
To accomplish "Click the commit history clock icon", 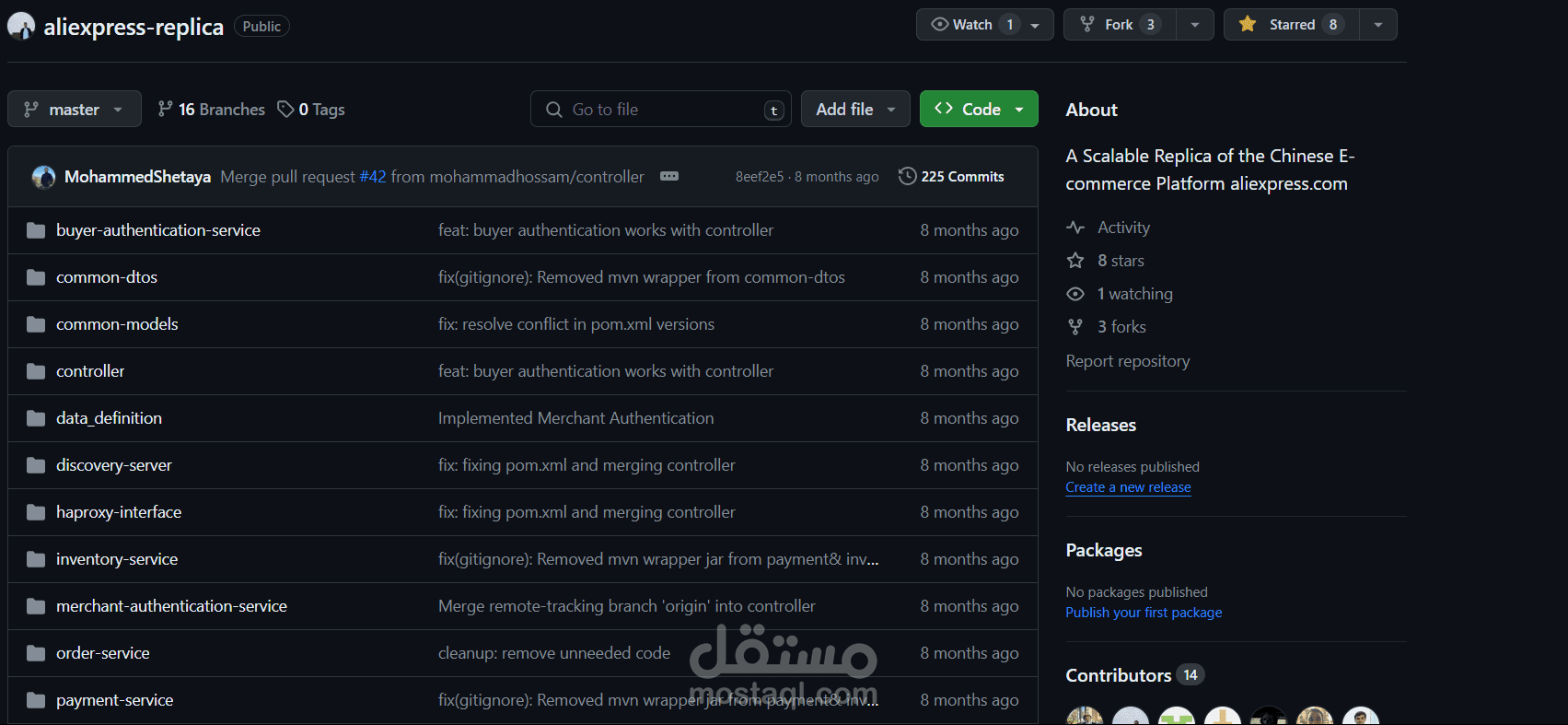I will pyautogui.click(x=907, y=176).
